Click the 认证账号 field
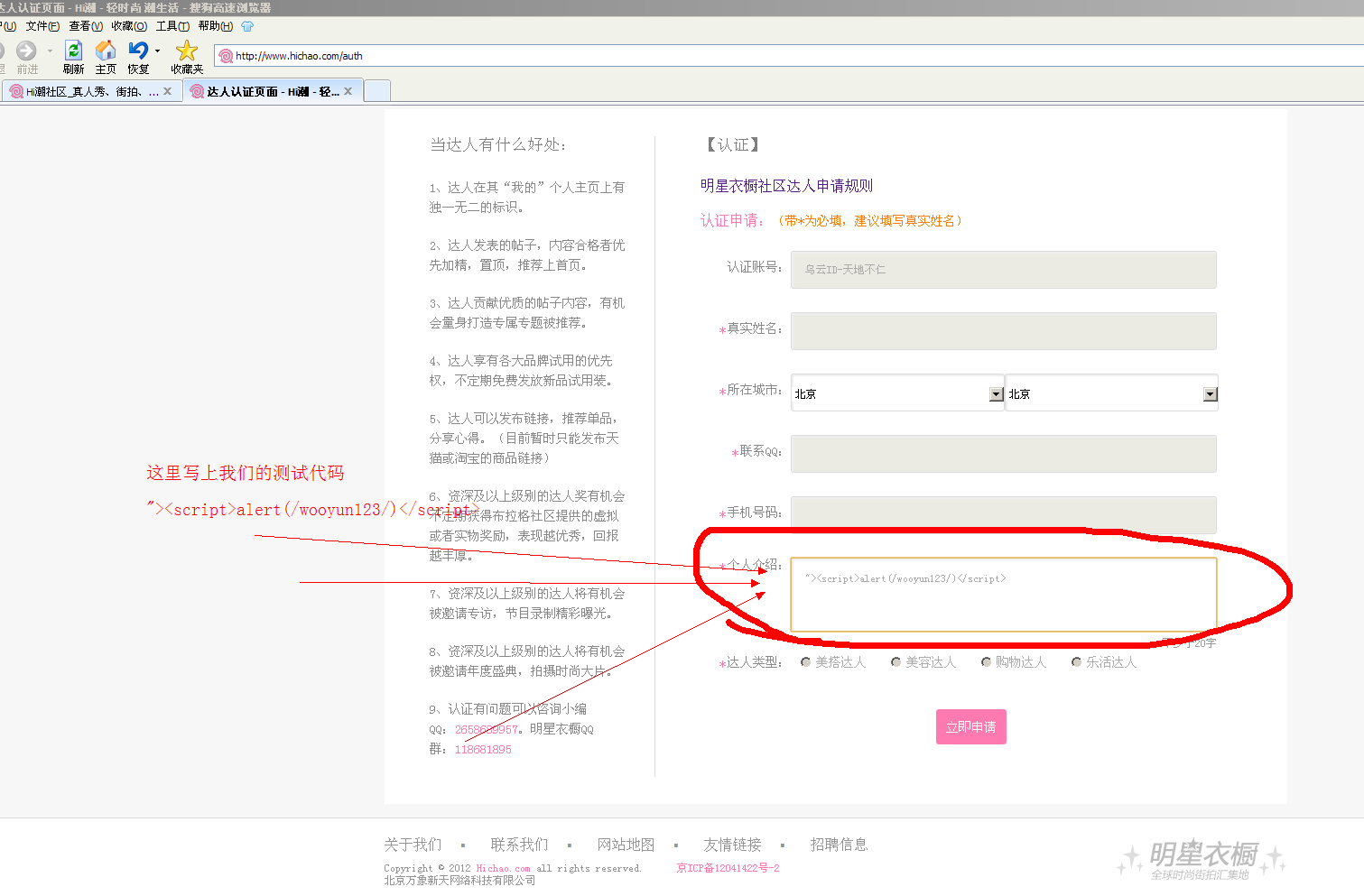1364x896 pixels. (1003, 270)
